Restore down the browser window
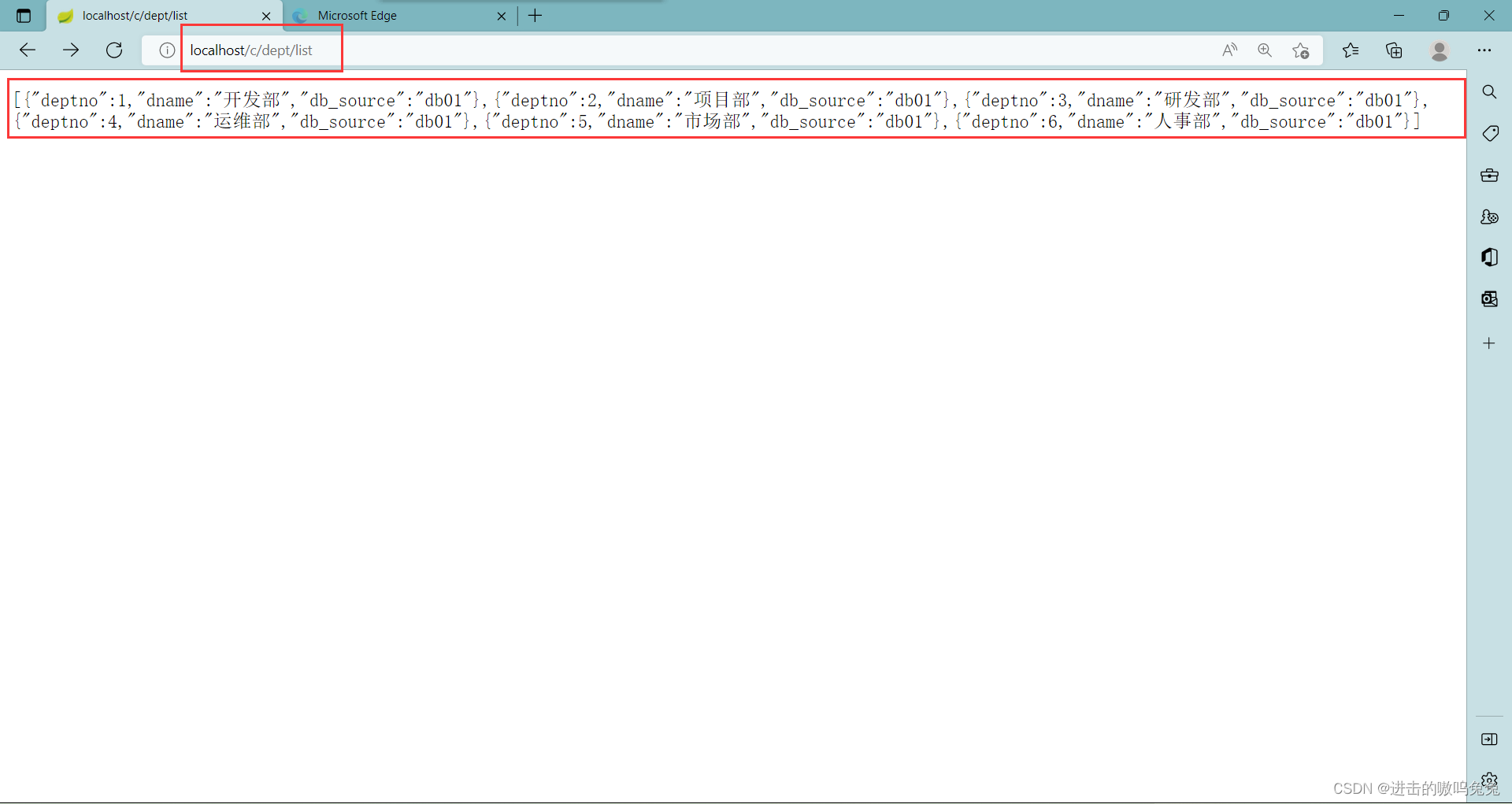The height and width of the screenshot is (804, 1512). pyautogui.click(x=1443, y=16)
